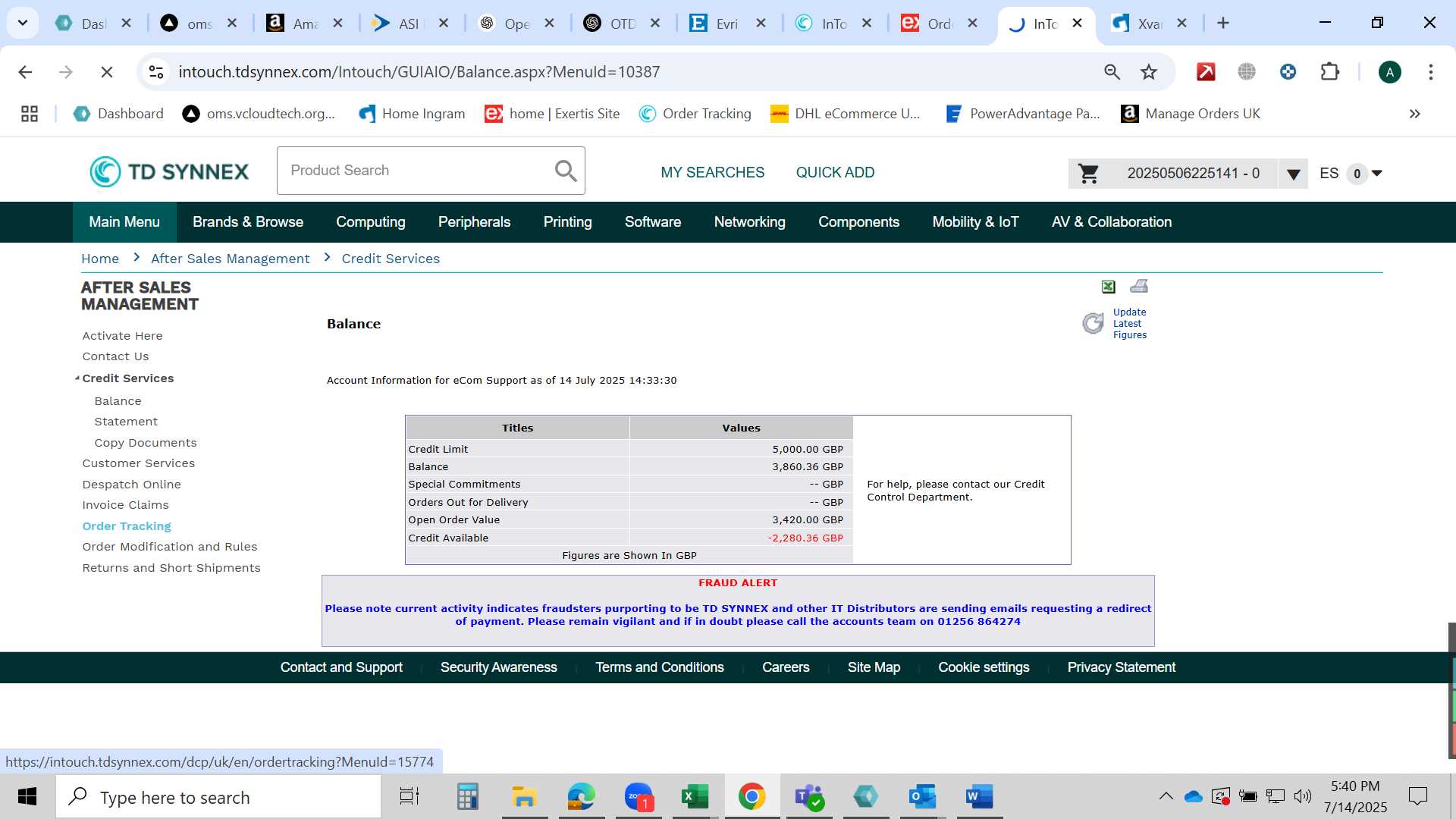Click the browser address bar URL
This screenshot has width=1456, height=819.
pyautogui.click(x=419, y=72)
